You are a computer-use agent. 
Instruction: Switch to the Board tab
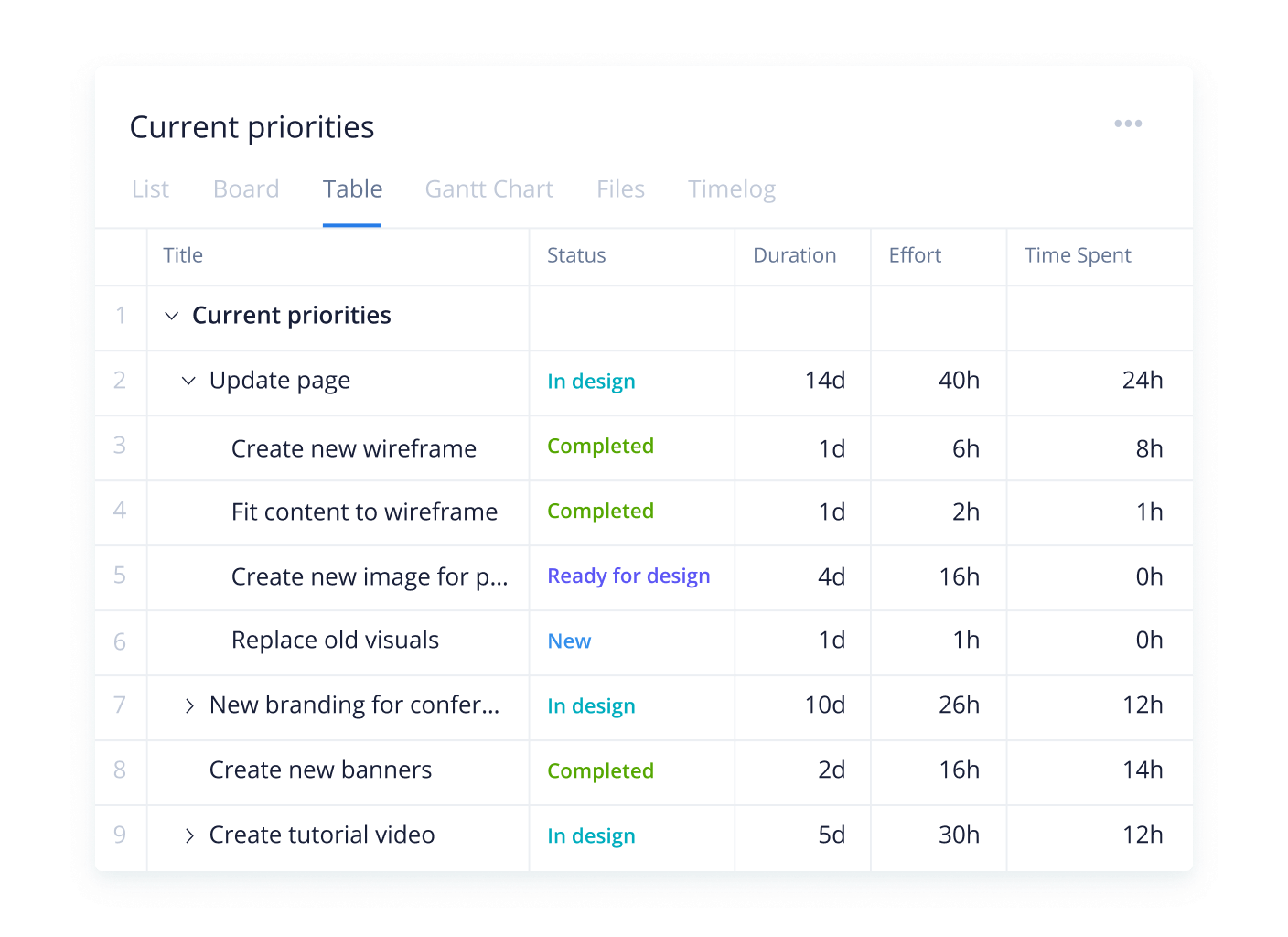coord(246,189)
